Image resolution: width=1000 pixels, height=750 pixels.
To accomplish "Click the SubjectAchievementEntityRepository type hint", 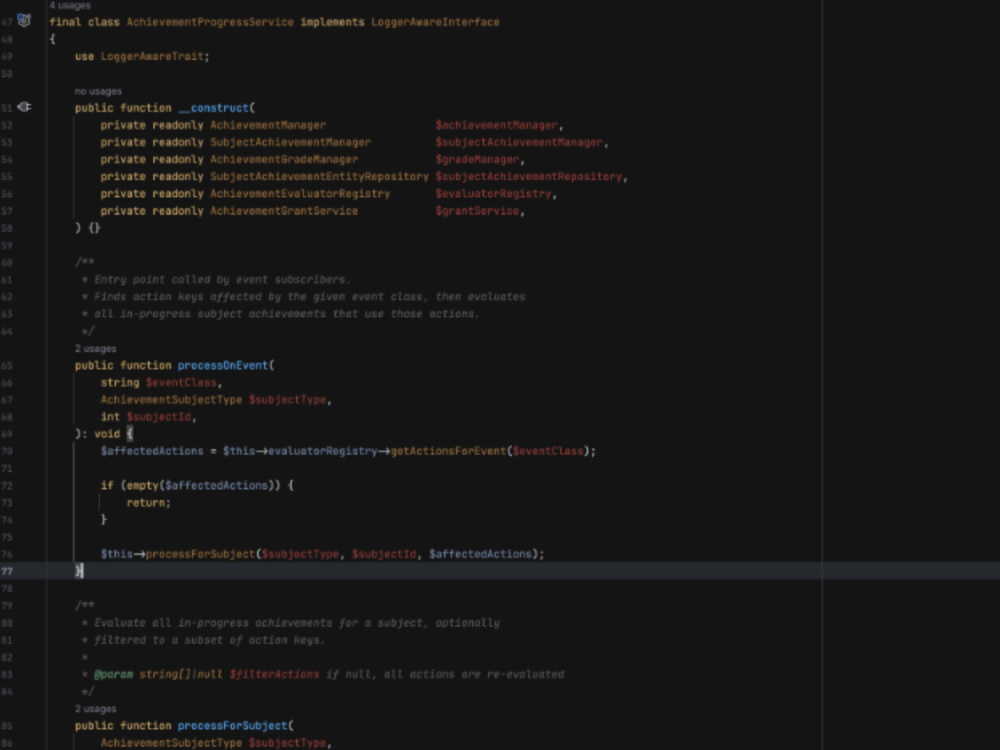I will point(319,177).
